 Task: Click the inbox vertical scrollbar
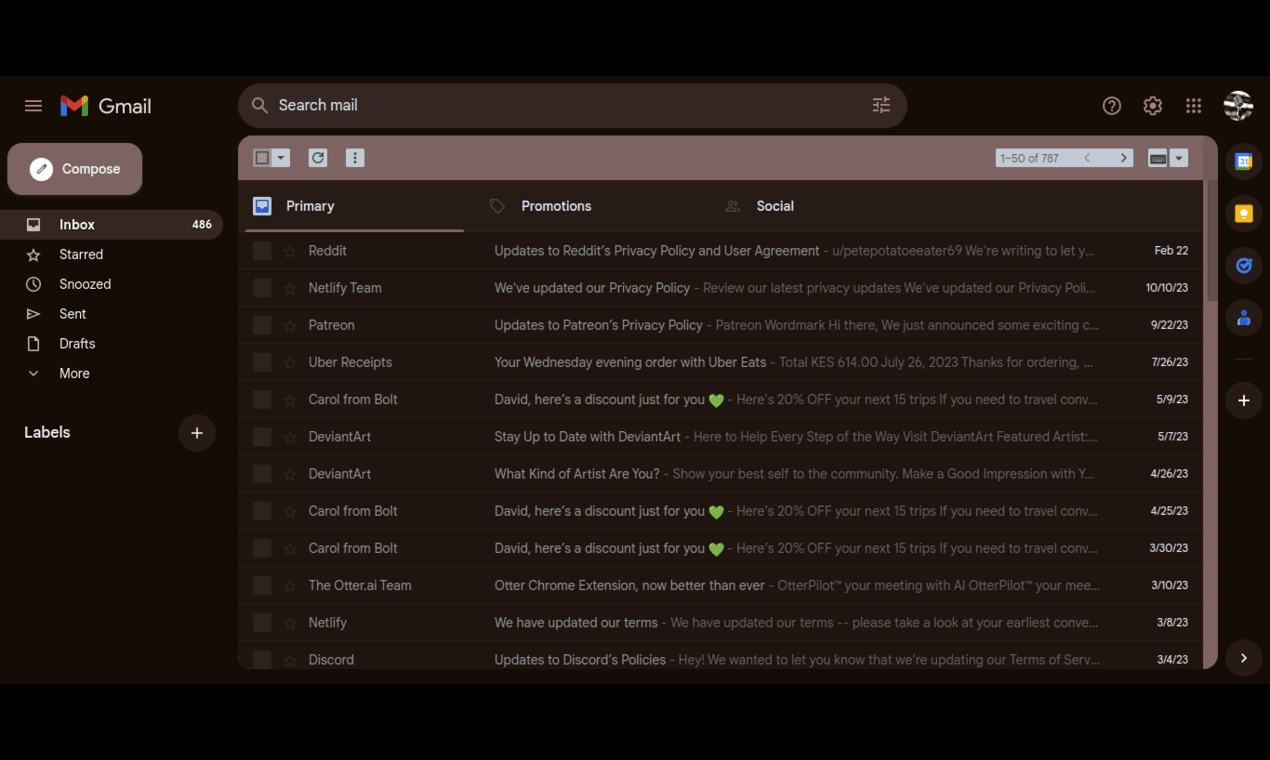pos(1211,240)
